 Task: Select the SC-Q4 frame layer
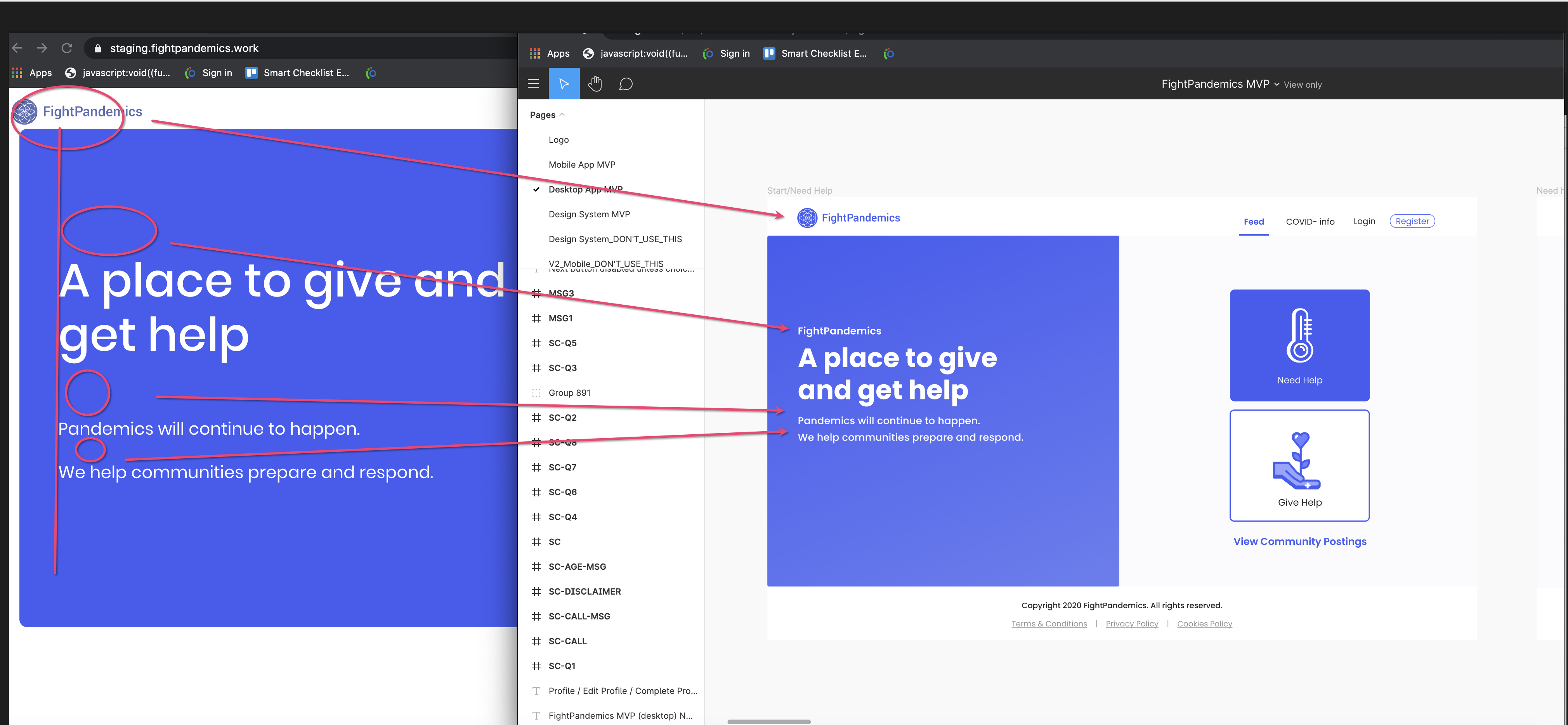(x=562, y=517)
